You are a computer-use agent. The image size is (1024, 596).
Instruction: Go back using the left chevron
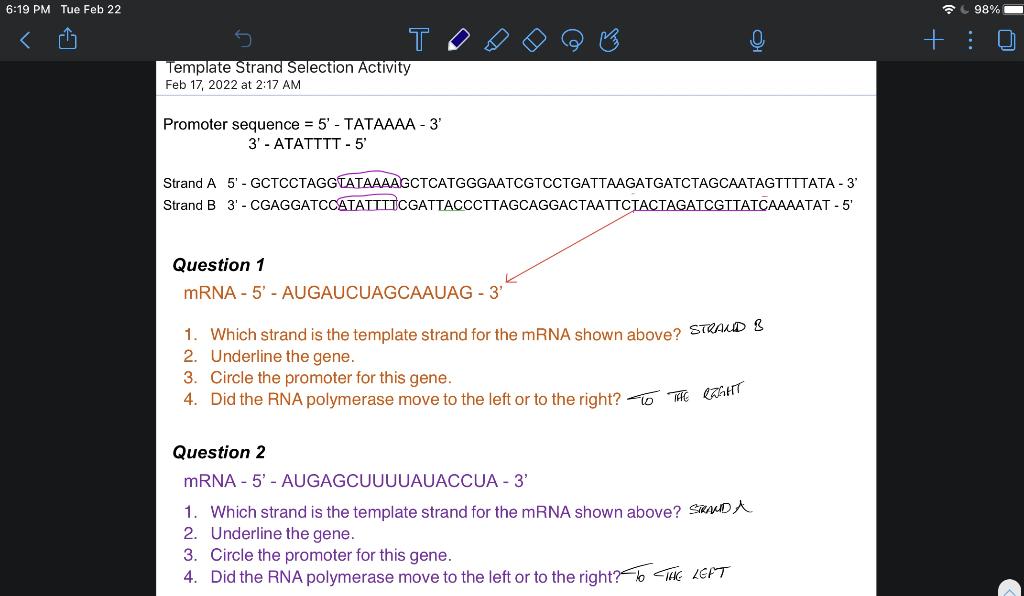pyautogui.click(x=25, y=40)
